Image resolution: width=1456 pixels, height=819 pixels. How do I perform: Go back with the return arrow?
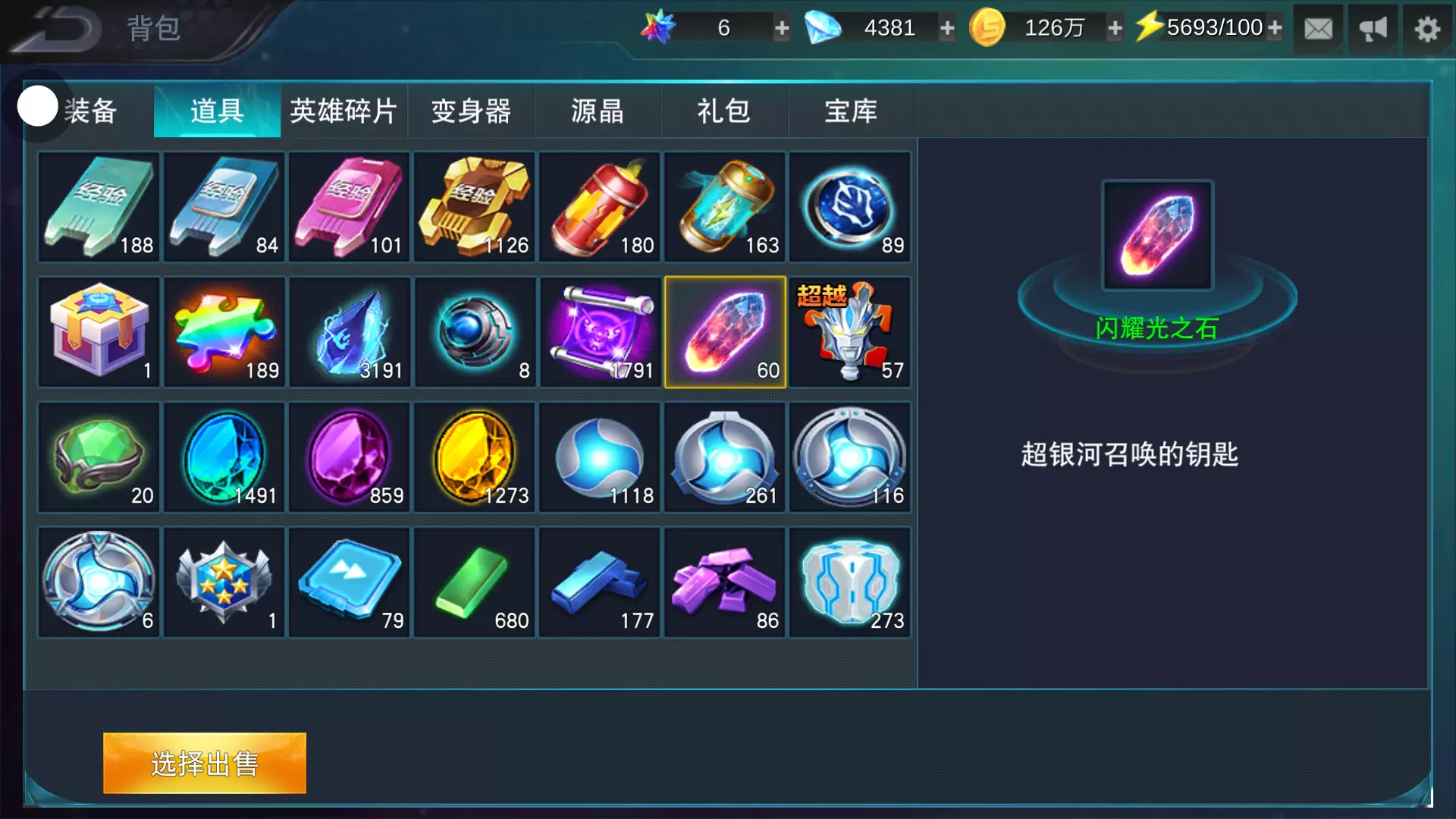pos(57,29)
